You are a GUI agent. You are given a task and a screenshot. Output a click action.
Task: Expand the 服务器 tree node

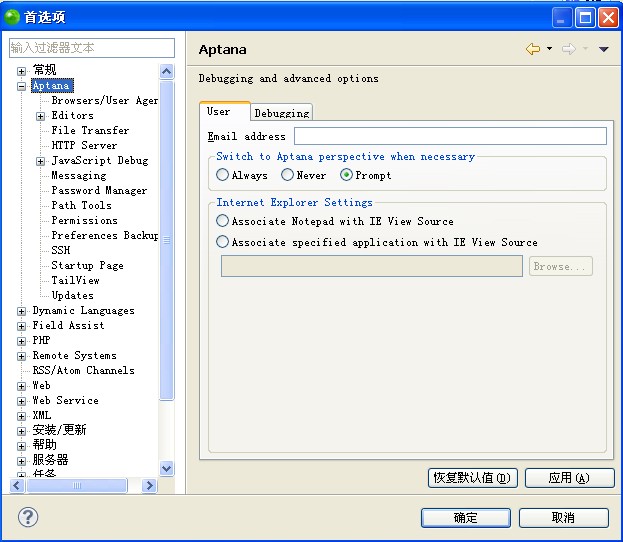tap(21, 461)
